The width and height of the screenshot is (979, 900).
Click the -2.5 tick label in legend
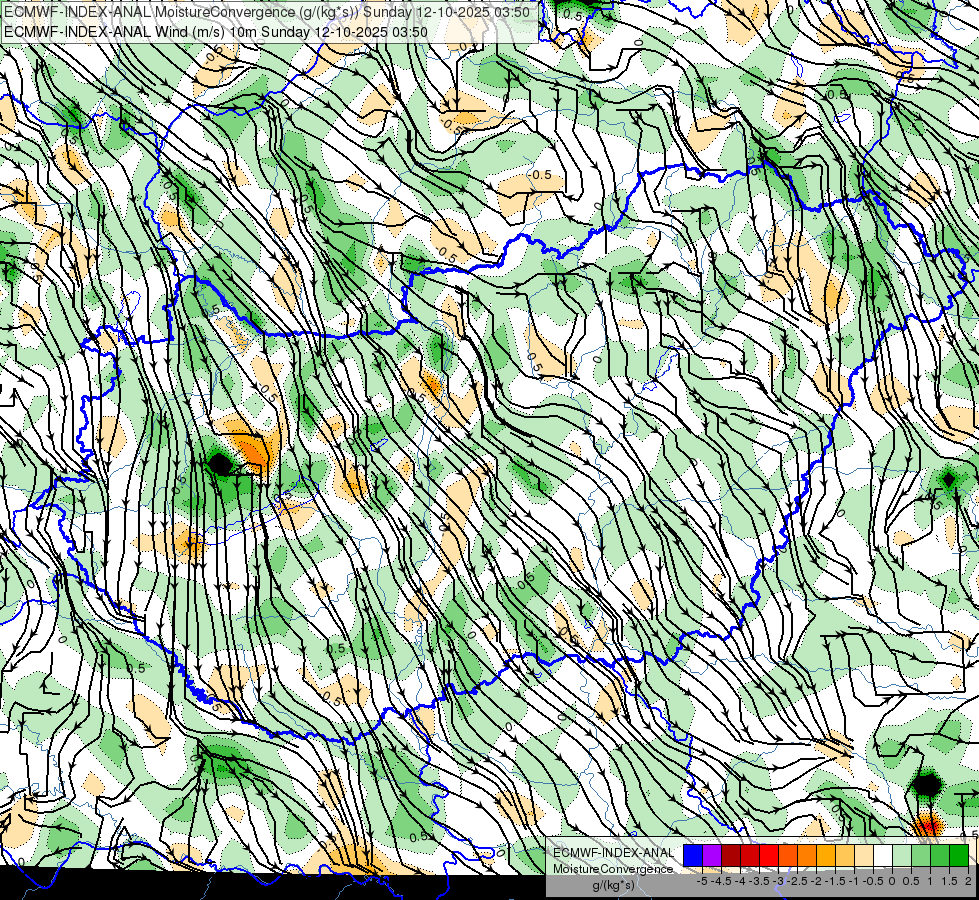[797, 881]
